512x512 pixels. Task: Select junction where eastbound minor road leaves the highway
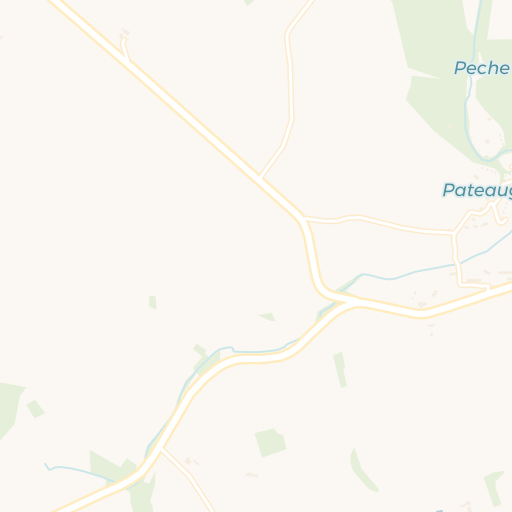click(304, 218)
